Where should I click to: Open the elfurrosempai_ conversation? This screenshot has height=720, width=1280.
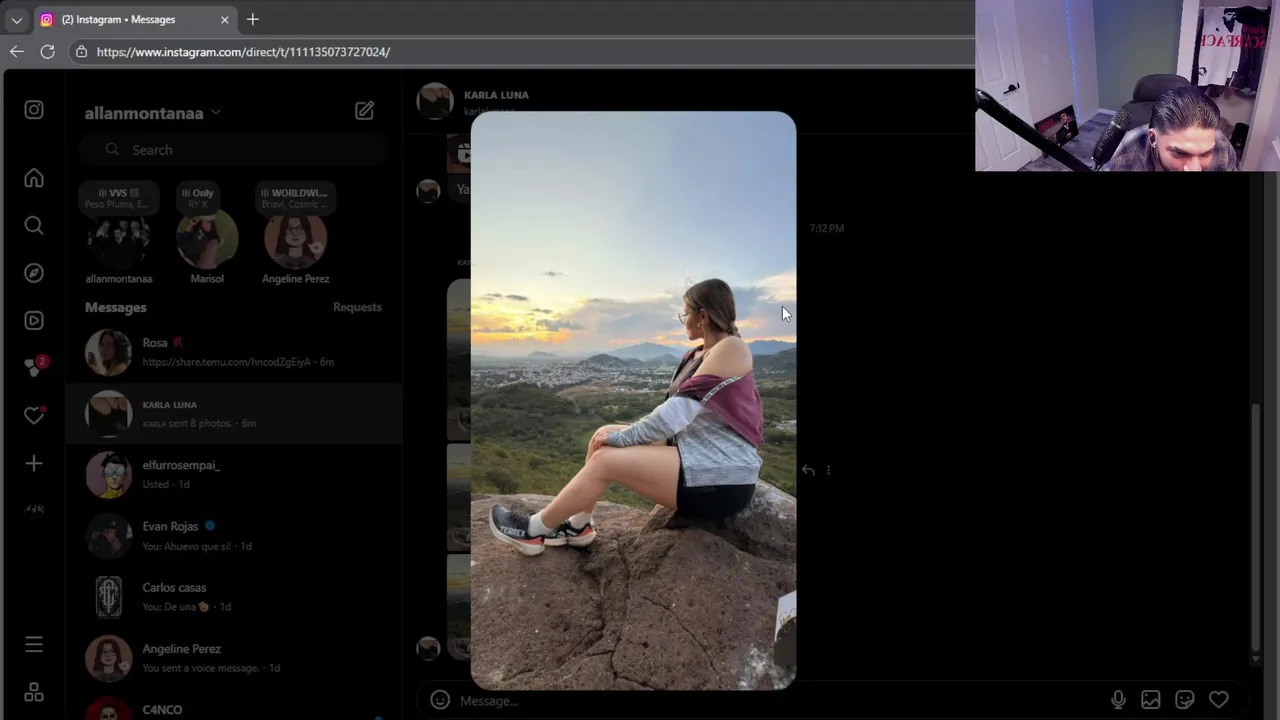click(x=235, y=474)
